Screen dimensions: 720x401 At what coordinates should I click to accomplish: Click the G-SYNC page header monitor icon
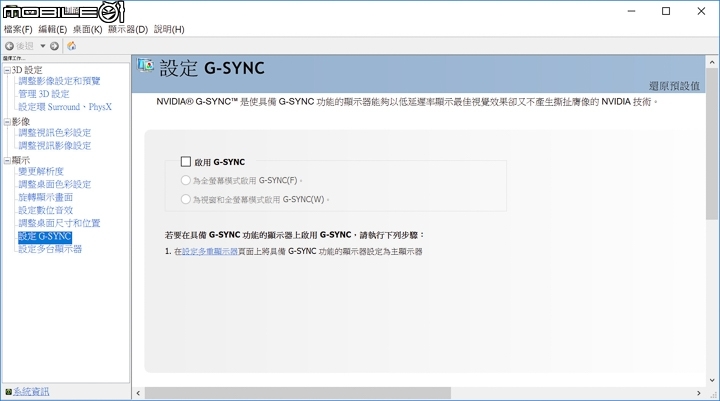pos(145,65)
